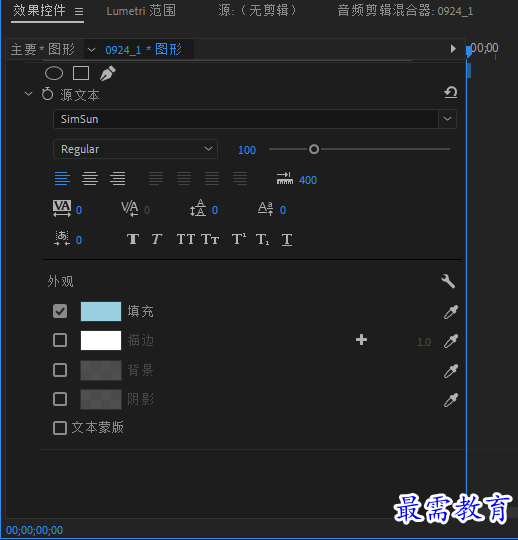The image size is (518, 540).
Task: Open the 效果控件 panel menu icon
Action: click(79, 12)
